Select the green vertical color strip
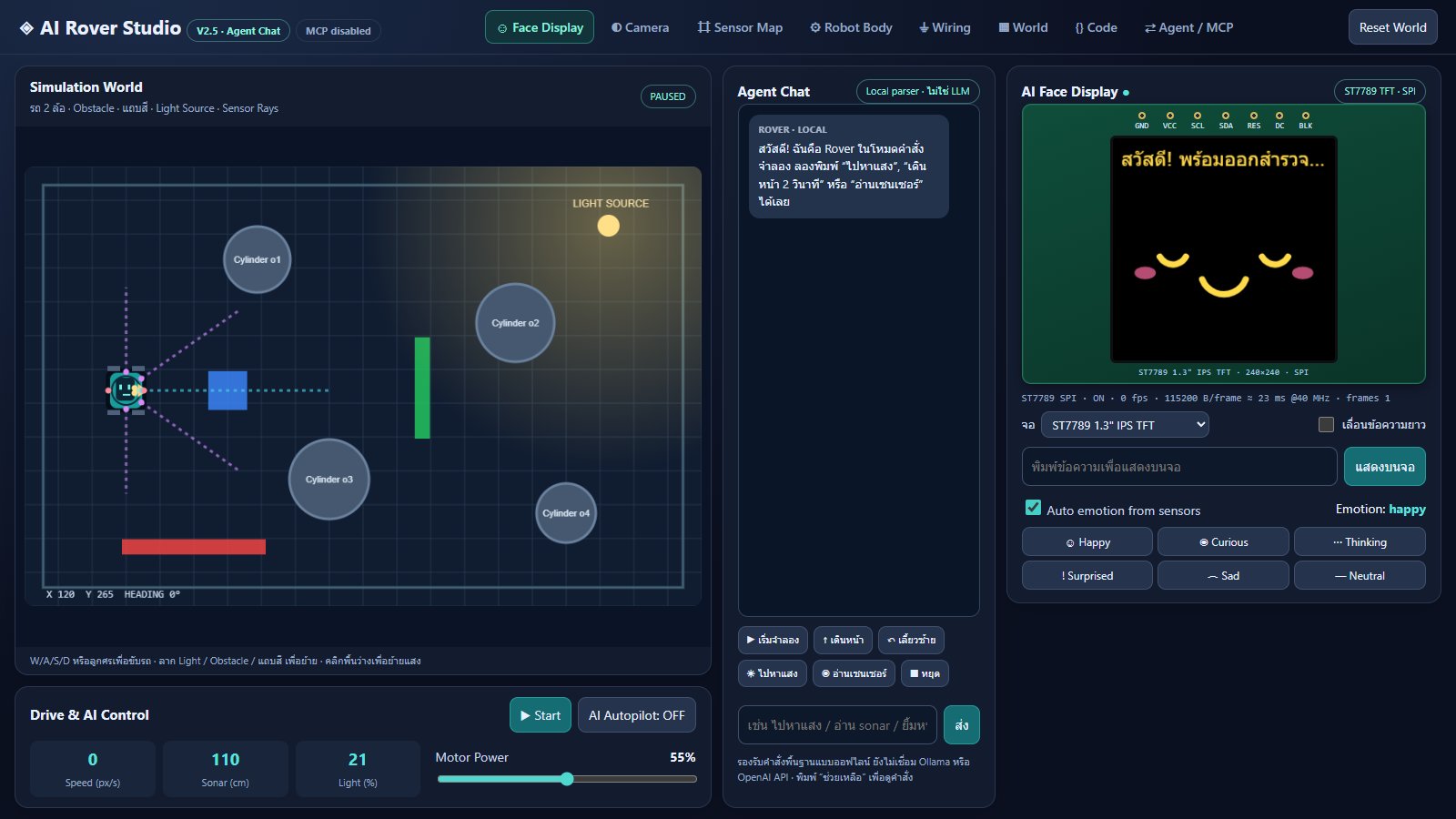The image size is (1456, 819). (422, 388)
